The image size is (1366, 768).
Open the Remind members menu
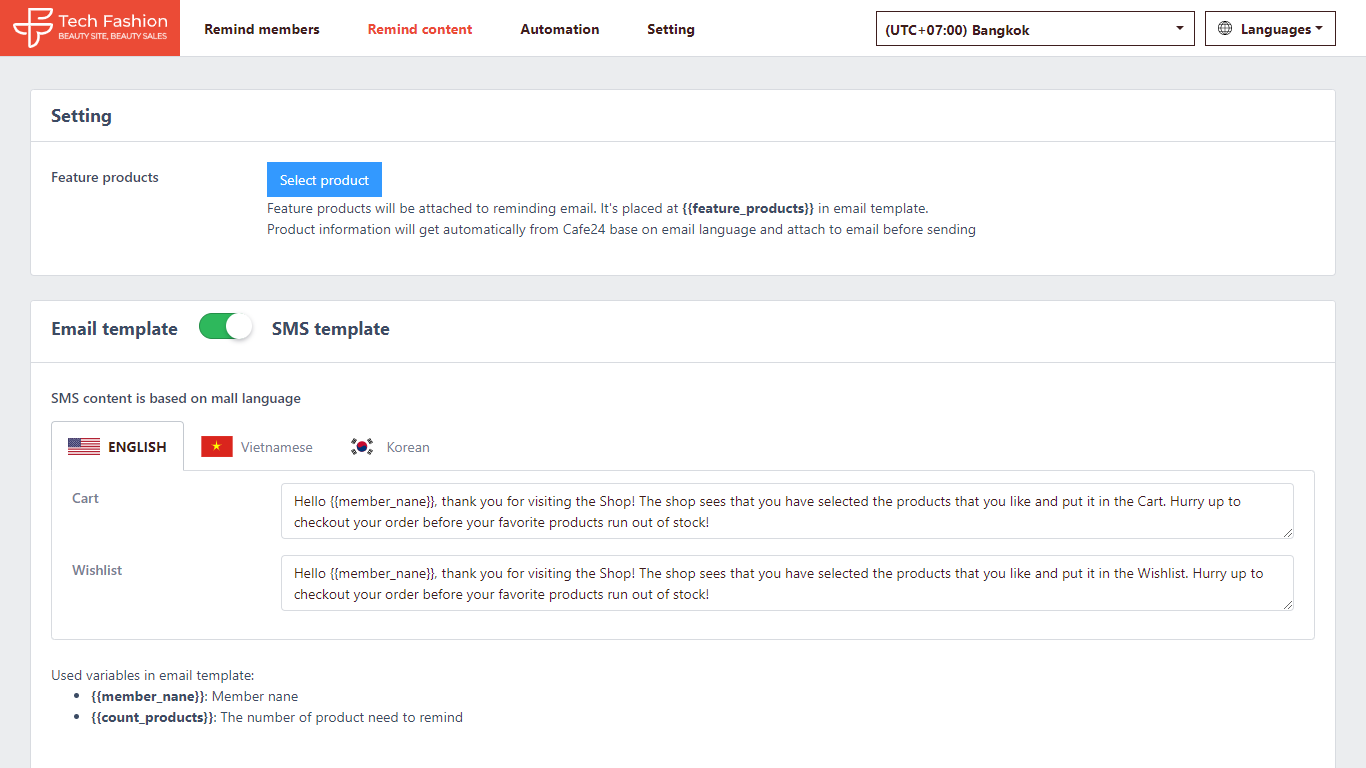point(262,29)
